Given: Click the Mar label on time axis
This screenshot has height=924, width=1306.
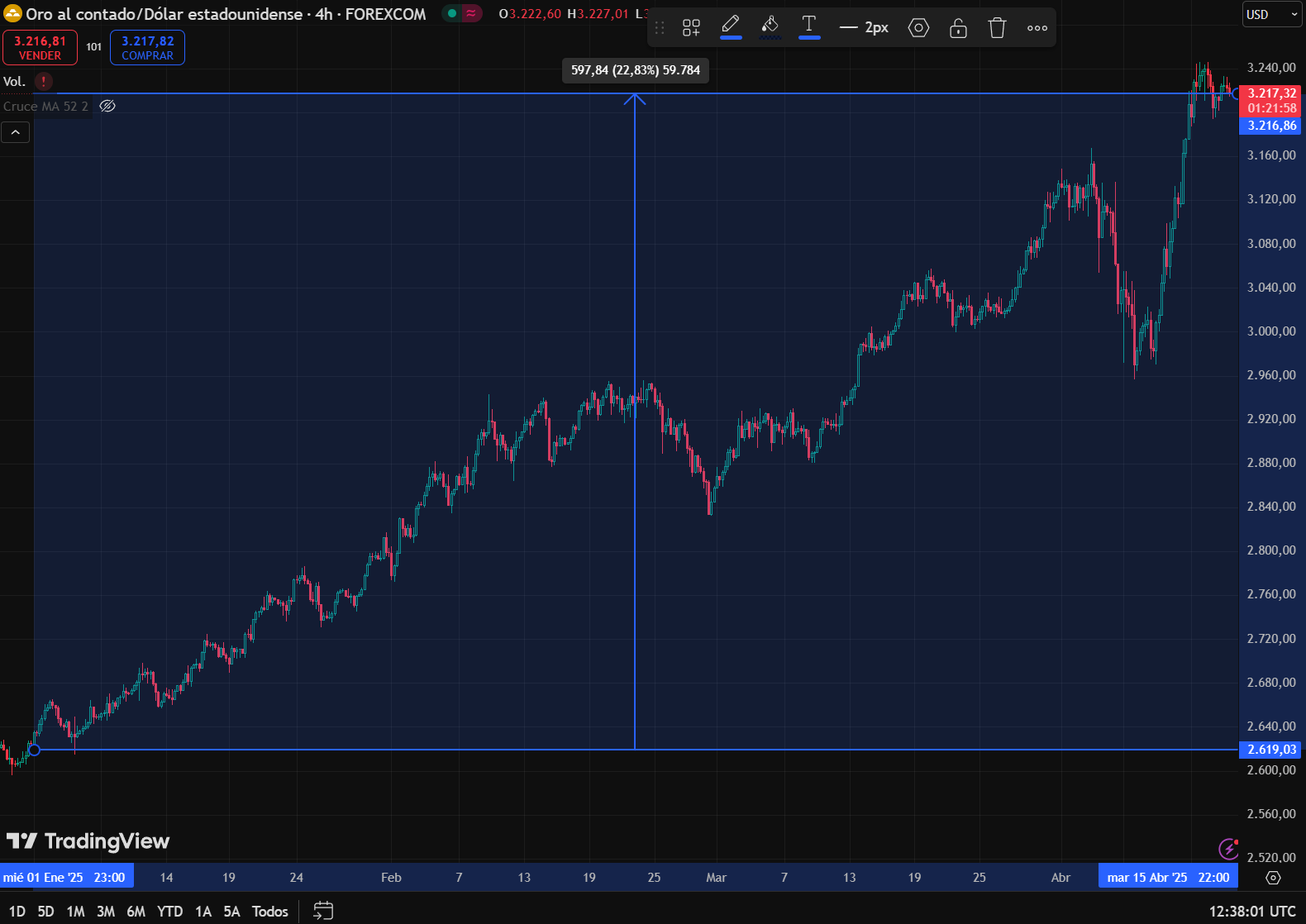Looking at the screenshot, I should pyautogui.click(x=716, y=878).
